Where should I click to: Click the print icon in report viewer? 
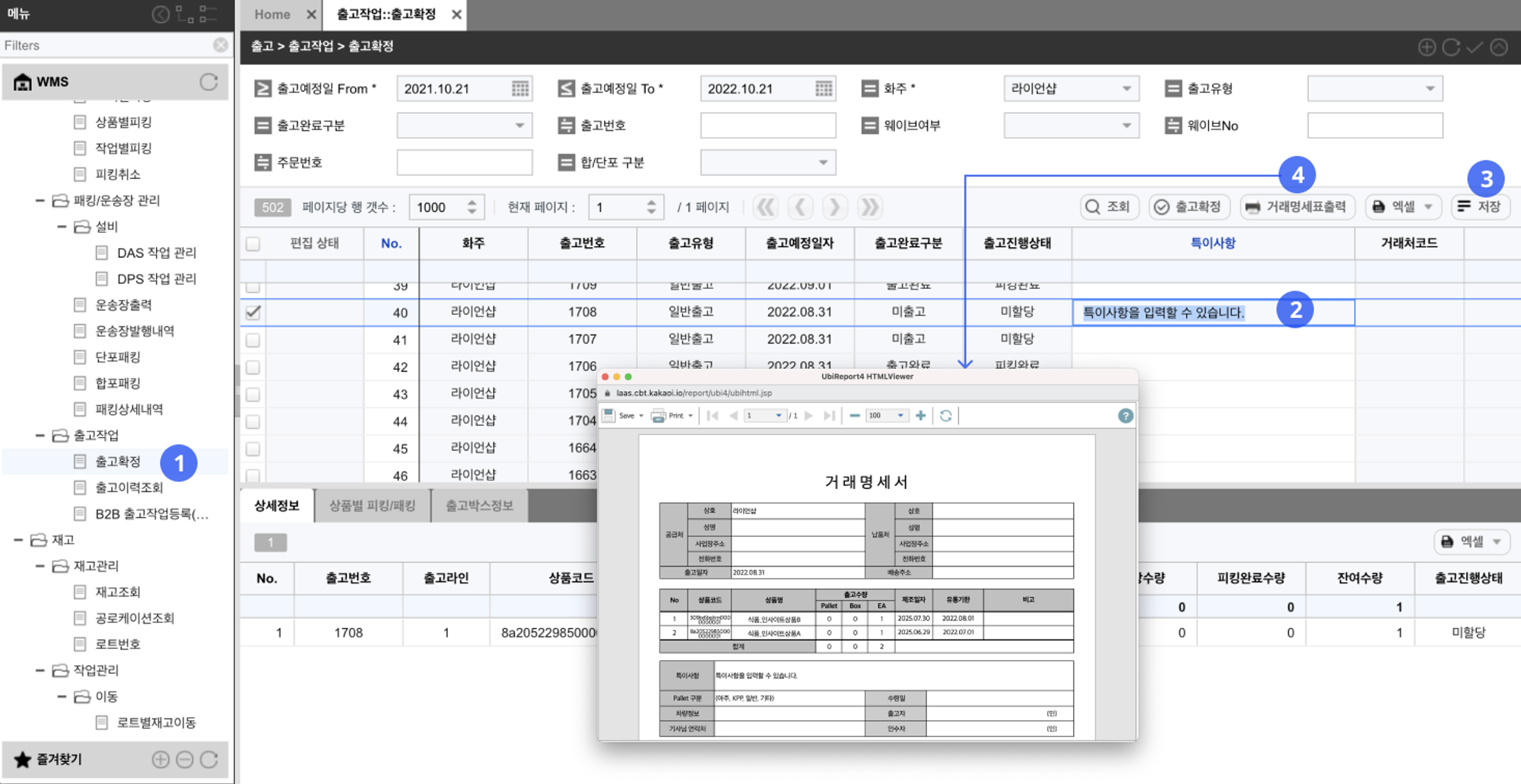(x=659, y=416)
